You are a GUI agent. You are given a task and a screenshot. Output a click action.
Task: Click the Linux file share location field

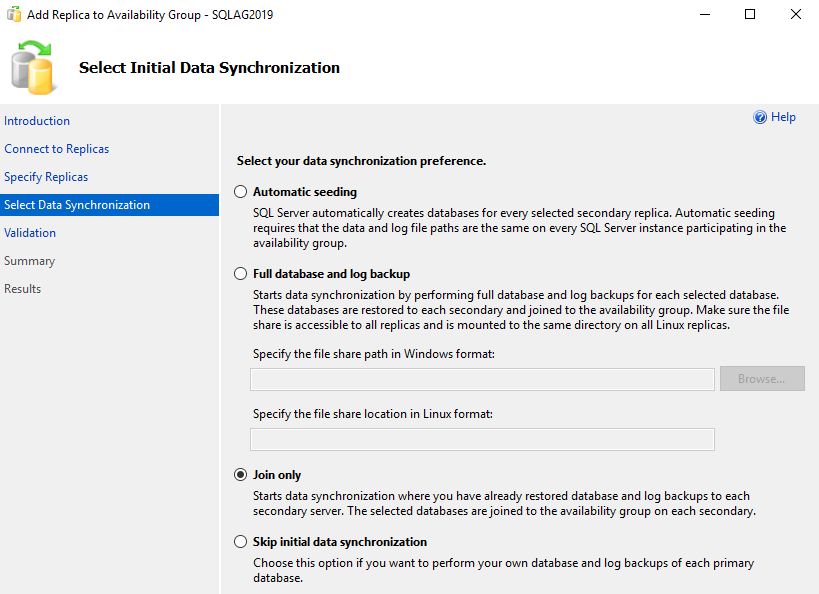point(482,440)
